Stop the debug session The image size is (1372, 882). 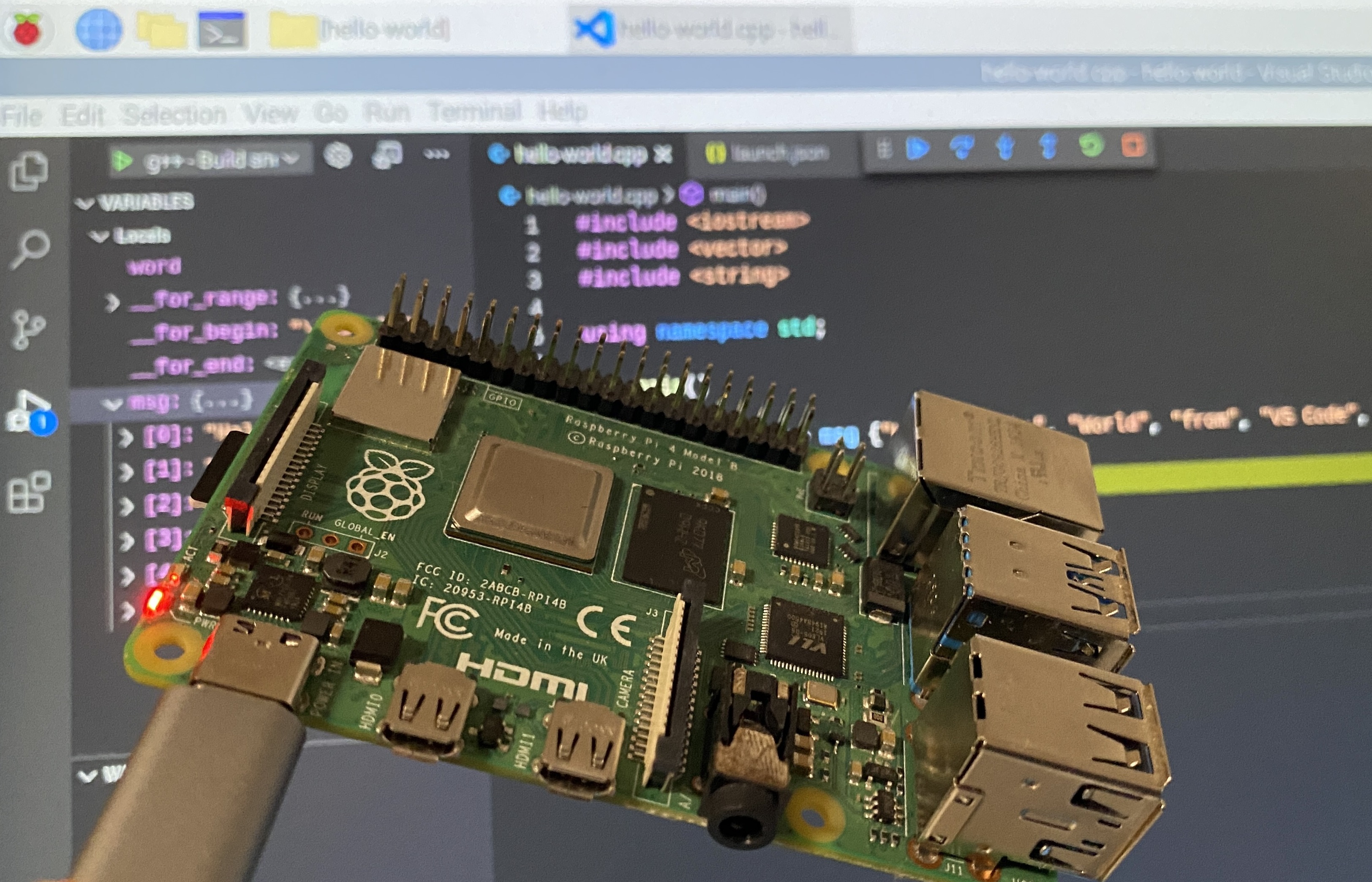tap(1134, 144)
